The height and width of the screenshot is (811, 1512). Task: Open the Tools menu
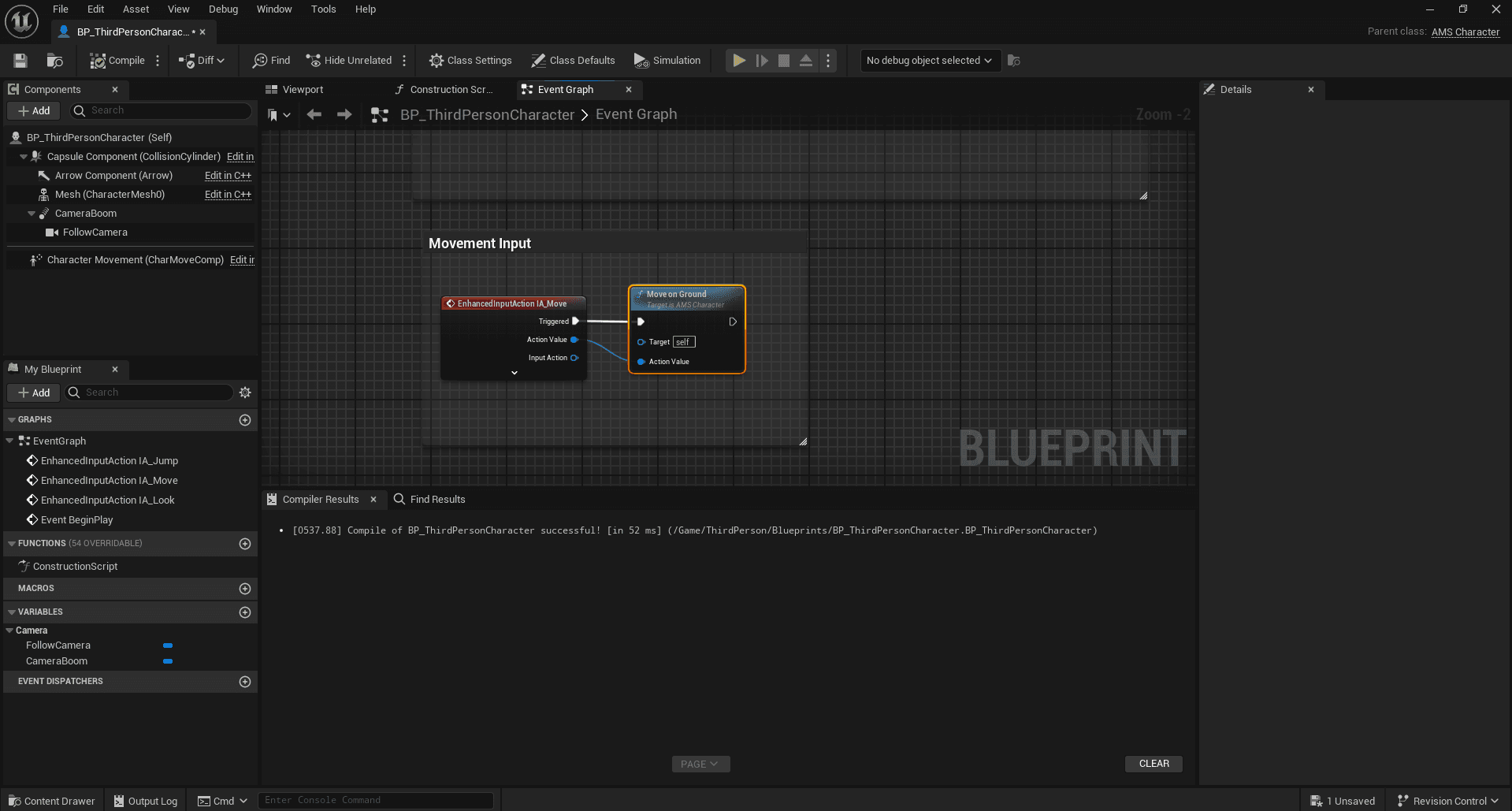(323, 9)
